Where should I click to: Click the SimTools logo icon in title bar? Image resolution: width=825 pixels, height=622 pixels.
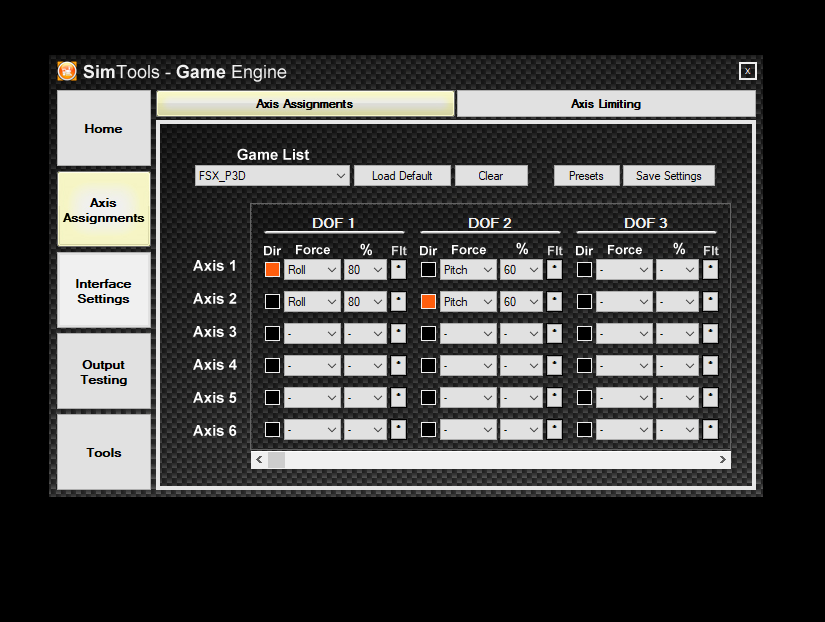[x=67, y=71]
